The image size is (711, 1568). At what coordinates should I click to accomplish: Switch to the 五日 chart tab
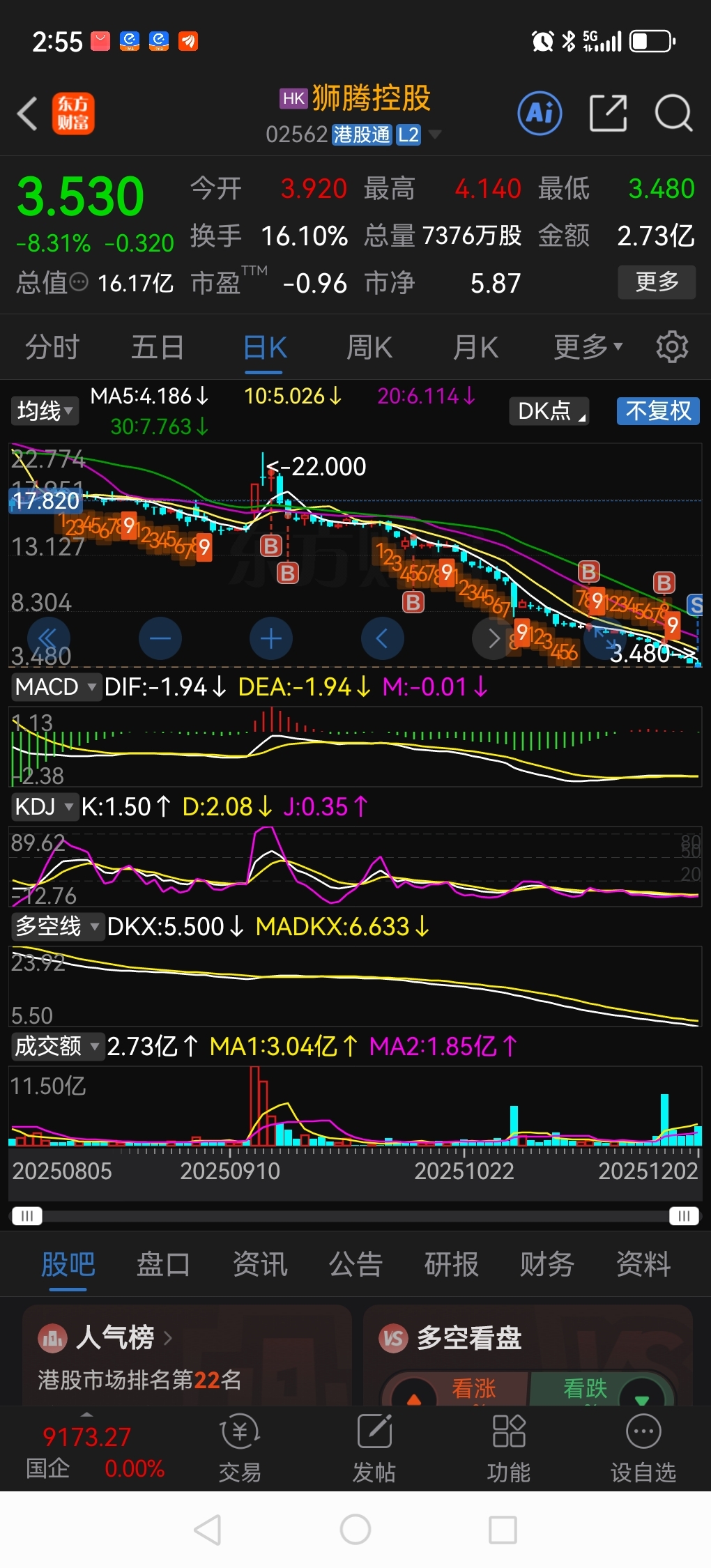point(158,346)
